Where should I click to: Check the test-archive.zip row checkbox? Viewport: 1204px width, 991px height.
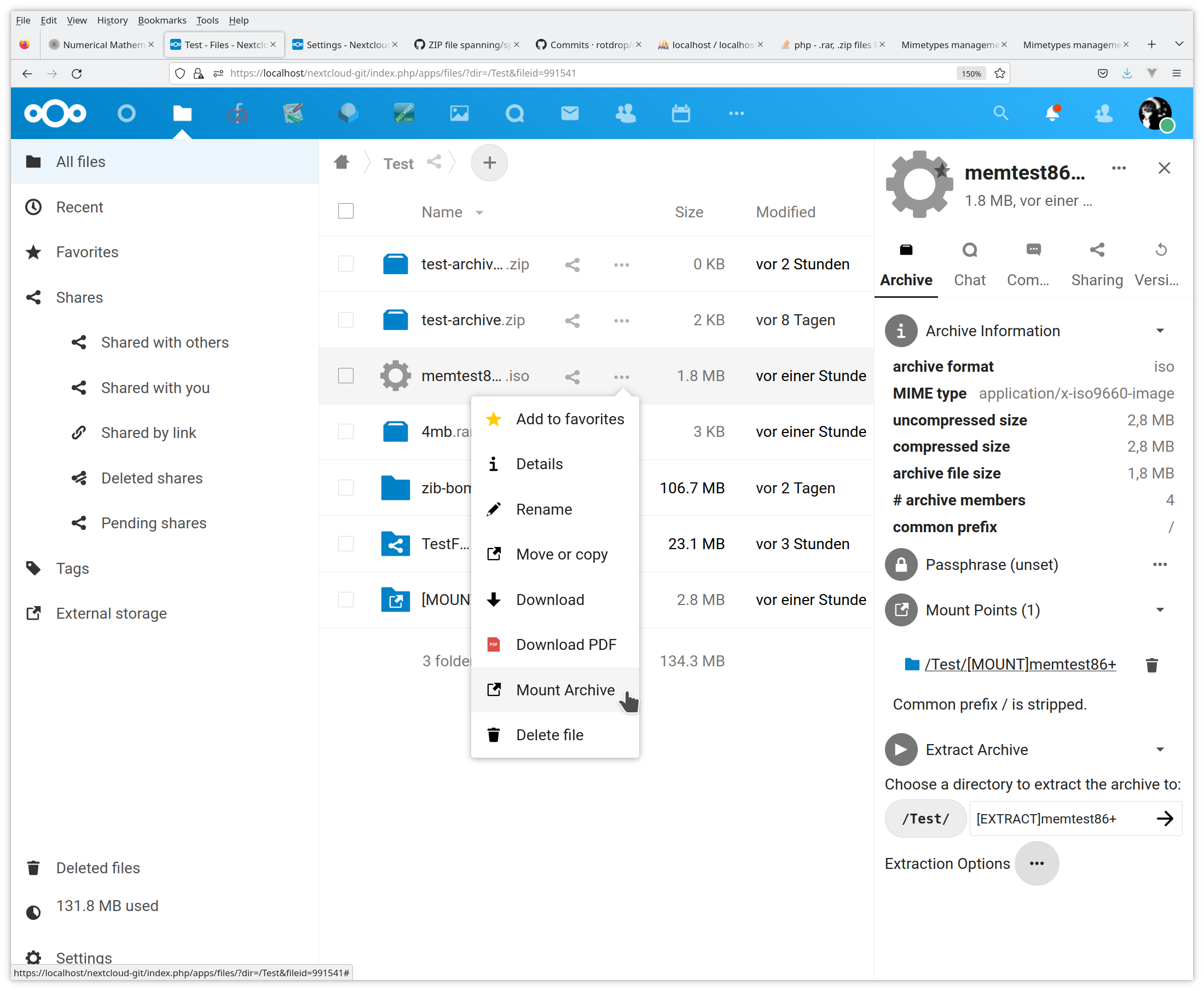coord(346,320)
